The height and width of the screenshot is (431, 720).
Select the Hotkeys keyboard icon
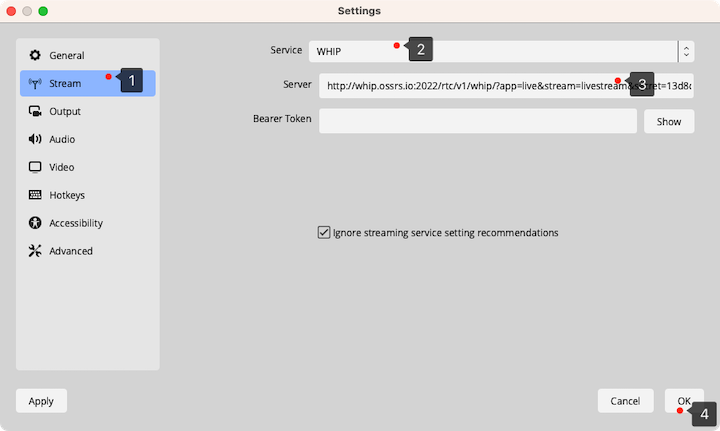tap(35, 196)
